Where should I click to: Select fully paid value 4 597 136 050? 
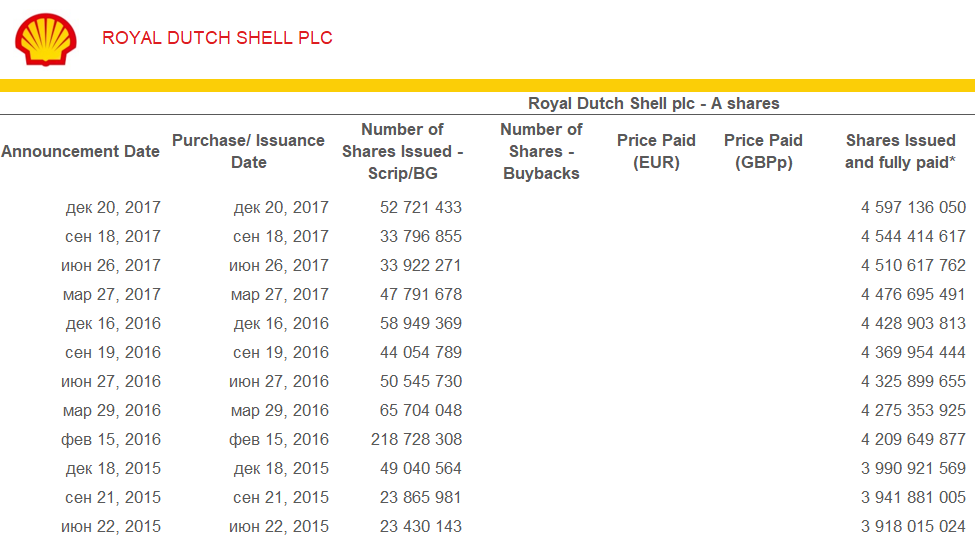point(913,208)
